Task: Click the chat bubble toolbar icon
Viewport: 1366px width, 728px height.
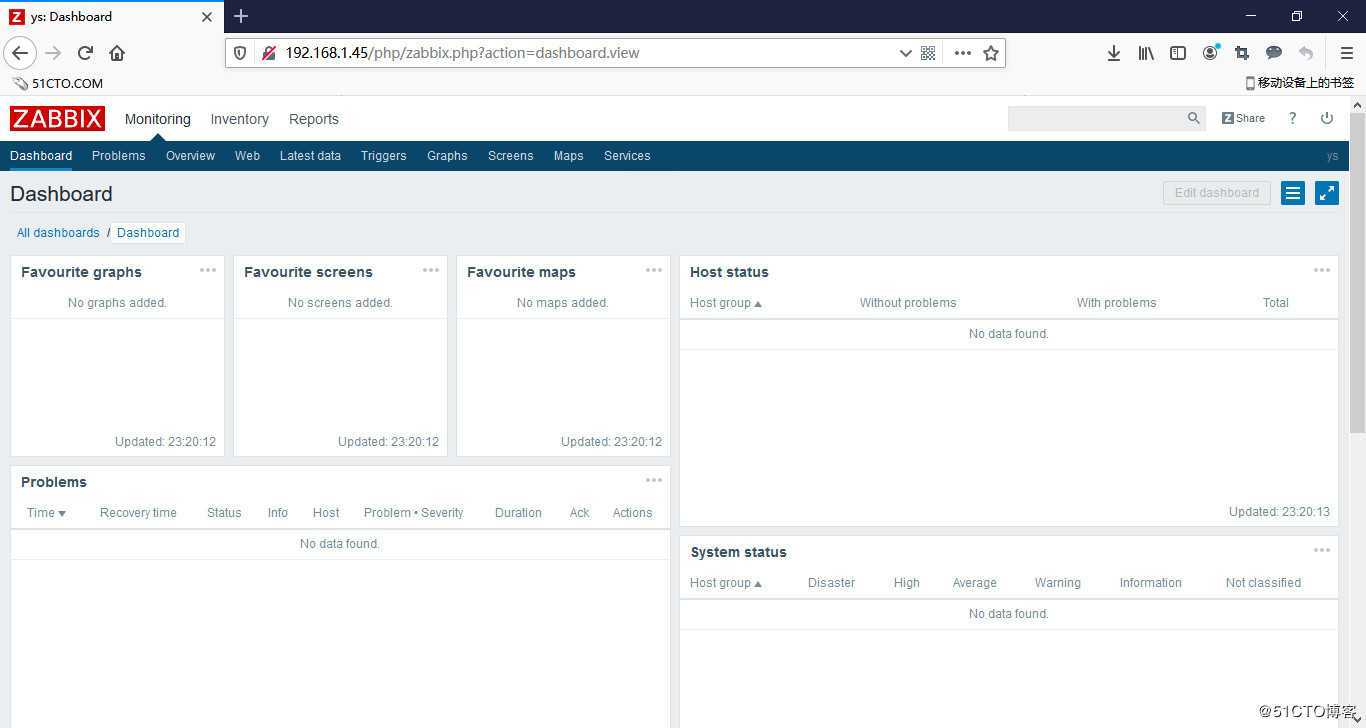Action: tap(1274, 53)
